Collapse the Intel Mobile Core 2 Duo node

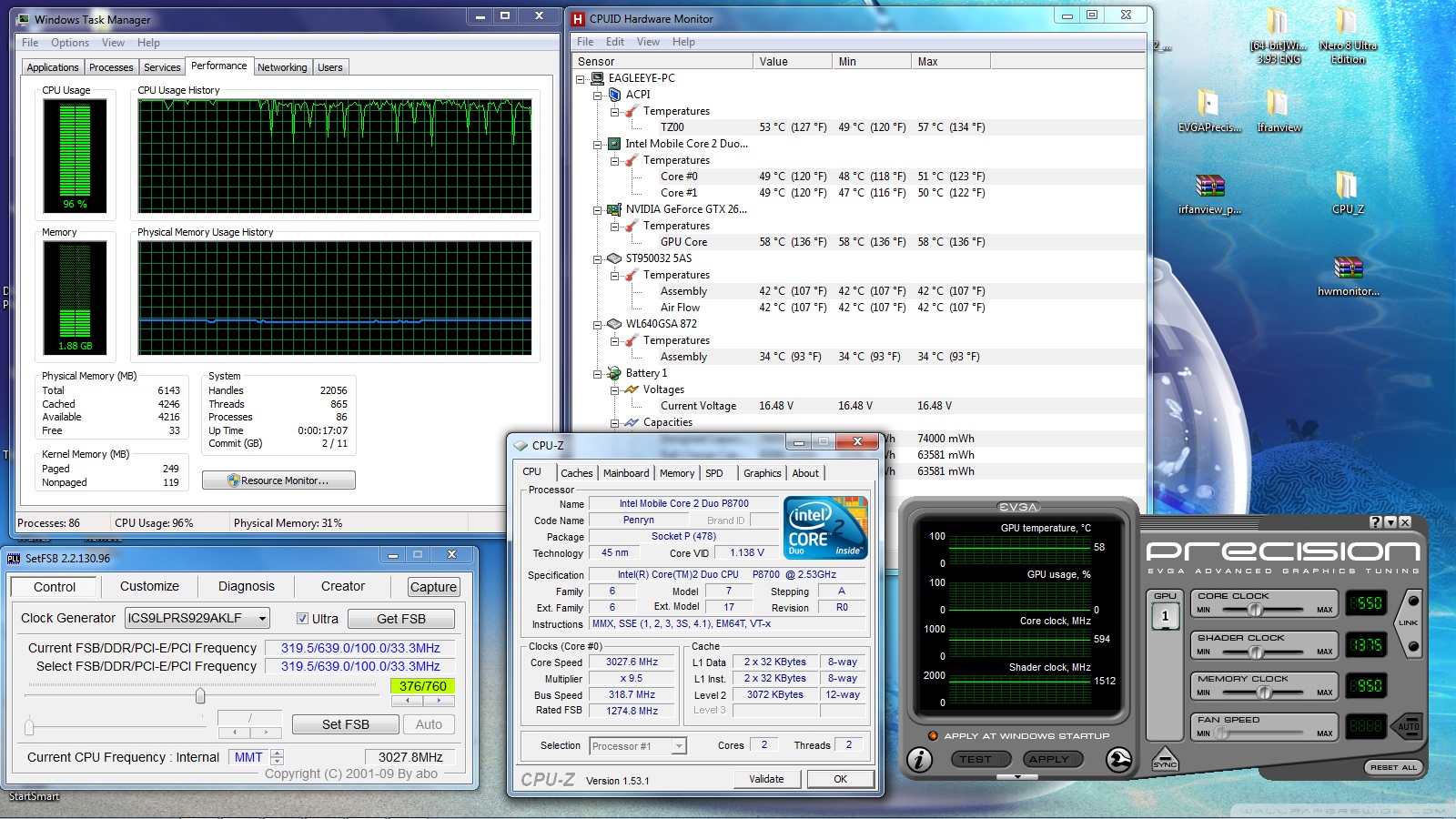coord(597,144)
